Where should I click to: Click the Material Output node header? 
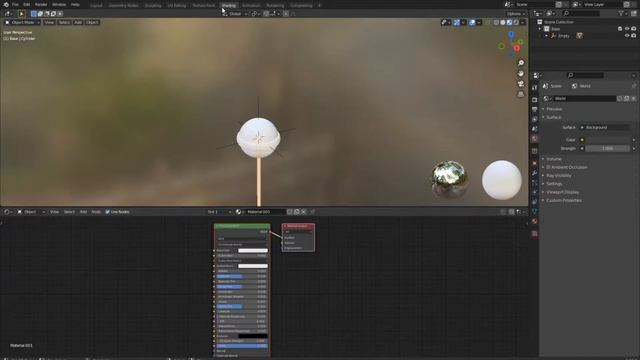point(298,226)
